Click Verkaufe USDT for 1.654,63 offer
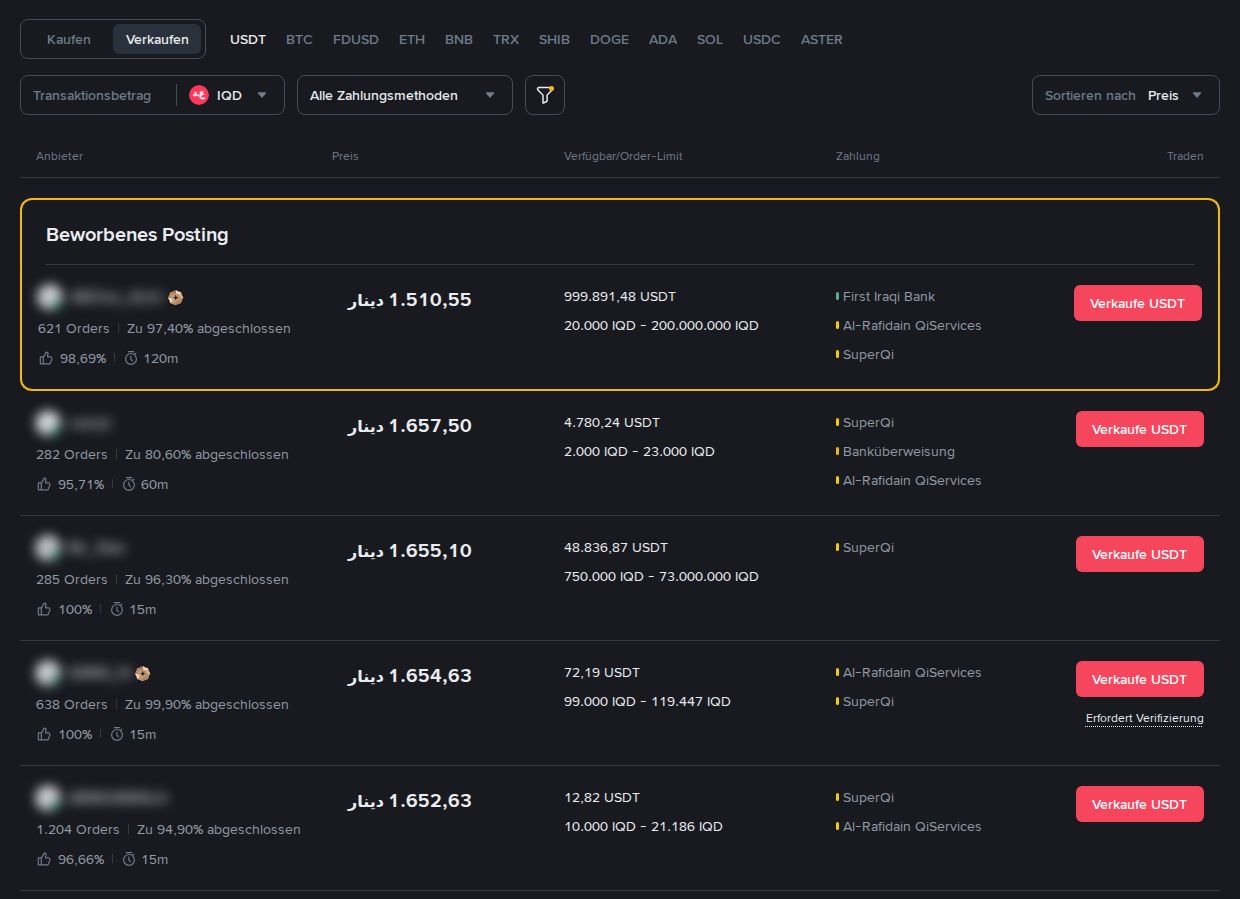This screenshot has height=899, width=1240. pos(1140,679)
